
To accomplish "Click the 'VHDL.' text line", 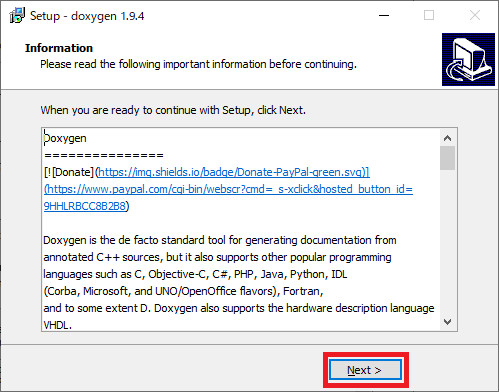I will tap(58, 325).
